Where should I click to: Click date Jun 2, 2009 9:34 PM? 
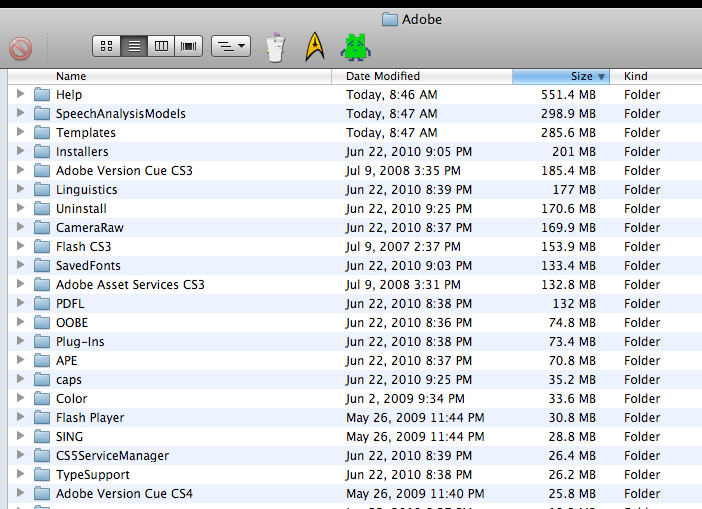click(x=405, y=398)
